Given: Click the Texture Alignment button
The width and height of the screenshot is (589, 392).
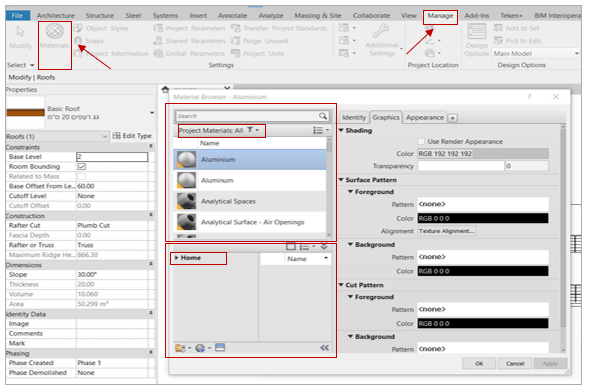Looking at the screenshot, I should tap(447, 231).
